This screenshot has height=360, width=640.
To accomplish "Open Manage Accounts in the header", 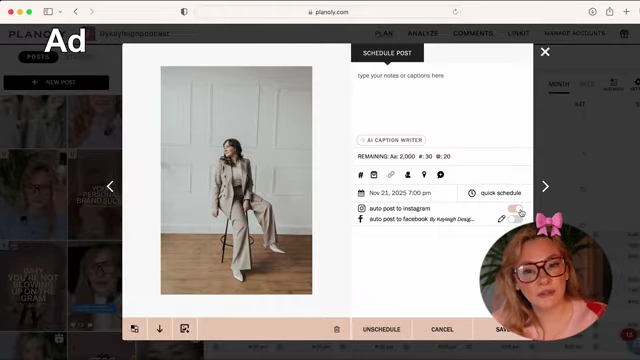I will tap(574, 33).
